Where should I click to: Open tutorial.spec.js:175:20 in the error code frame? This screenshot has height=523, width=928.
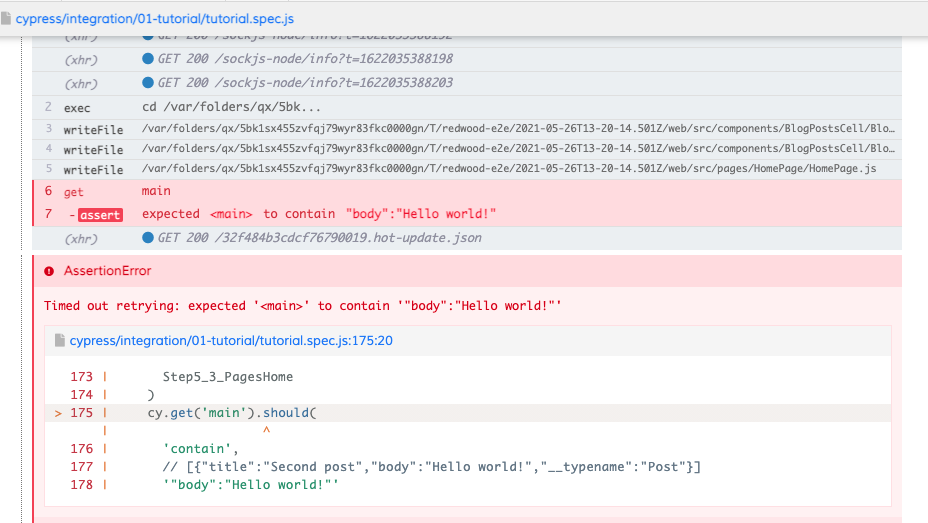coord(231,341)
